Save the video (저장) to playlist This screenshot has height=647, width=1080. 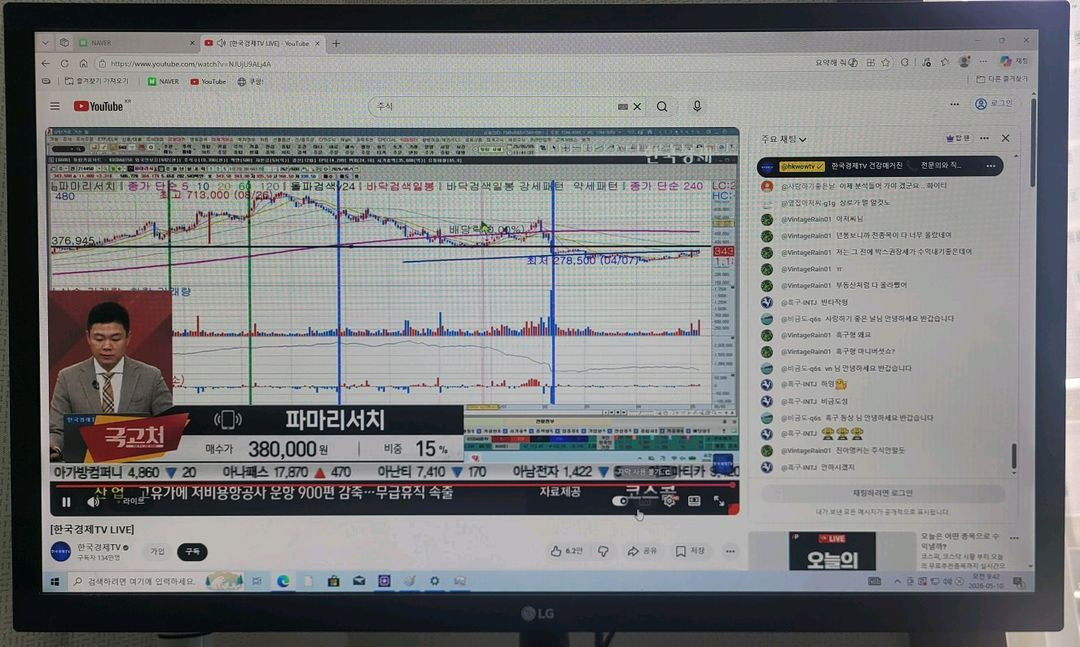coord(690,551)
